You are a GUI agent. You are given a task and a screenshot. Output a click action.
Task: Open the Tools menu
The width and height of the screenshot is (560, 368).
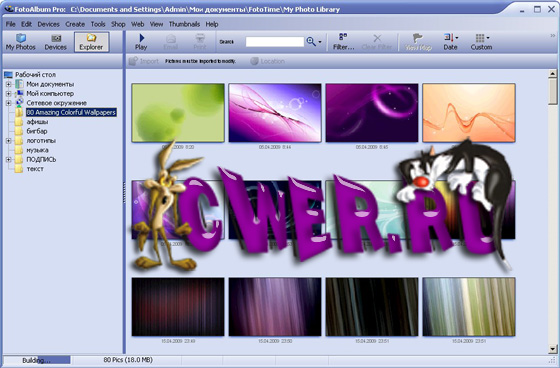(98, 24)
